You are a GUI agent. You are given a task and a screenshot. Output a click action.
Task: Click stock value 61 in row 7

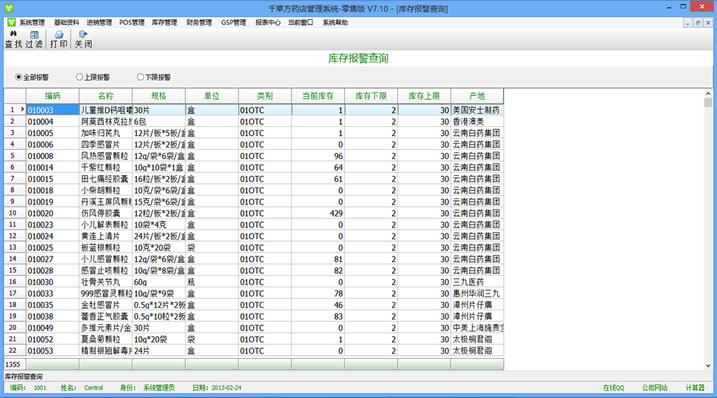[x=318, y=179]
